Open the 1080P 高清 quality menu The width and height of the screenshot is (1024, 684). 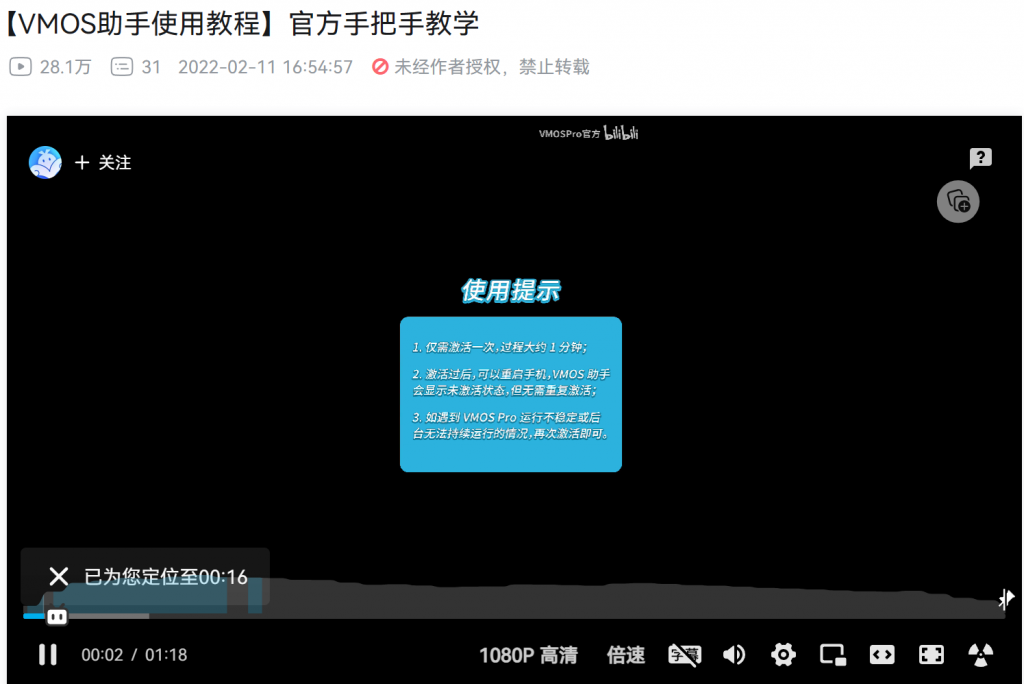[528, 655]
